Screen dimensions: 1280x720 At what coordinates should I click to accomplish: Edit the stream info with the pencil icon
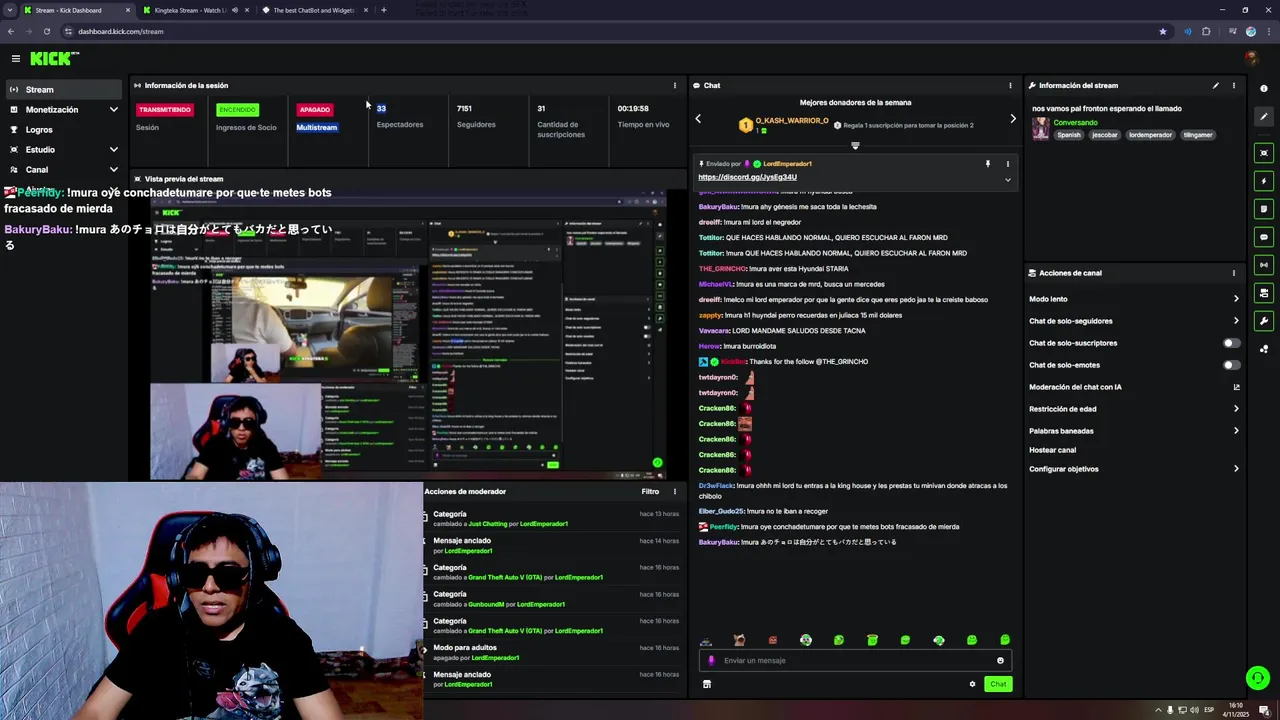point(1216,86)
